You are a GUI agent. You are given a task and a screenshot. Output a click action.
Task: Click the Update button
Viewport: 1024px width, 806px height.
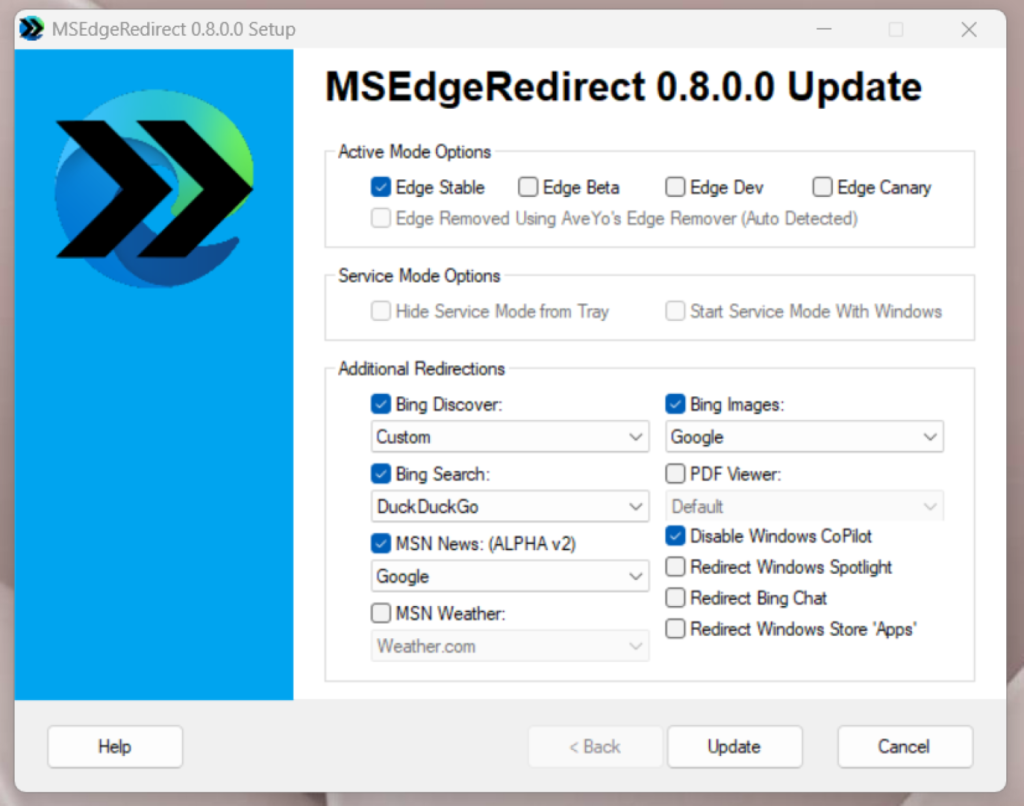click(734, 747)
